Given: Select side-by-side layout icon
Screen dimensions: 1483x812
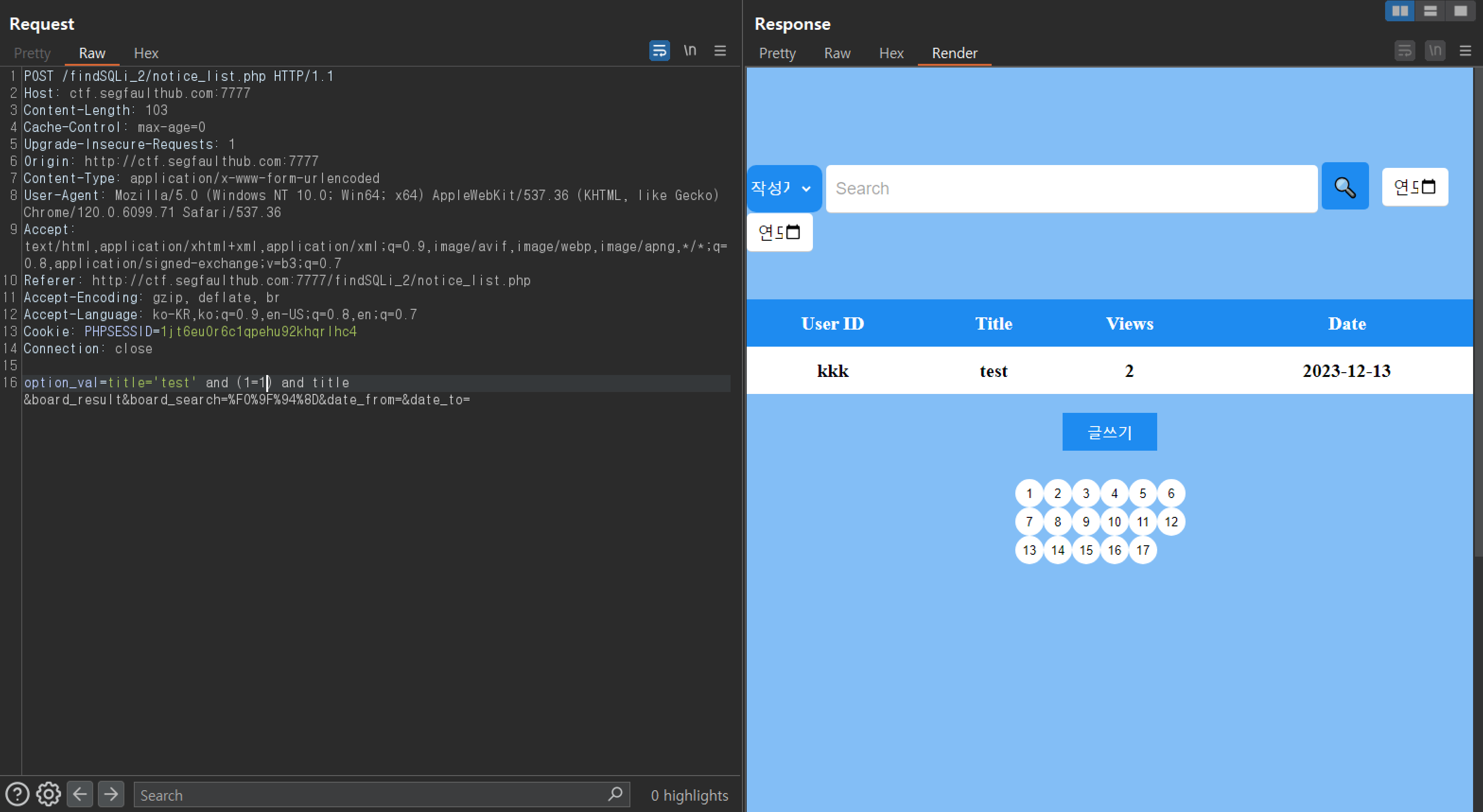Looking at the screenshot, I should pyautogui.click(x=1399, y=11).
